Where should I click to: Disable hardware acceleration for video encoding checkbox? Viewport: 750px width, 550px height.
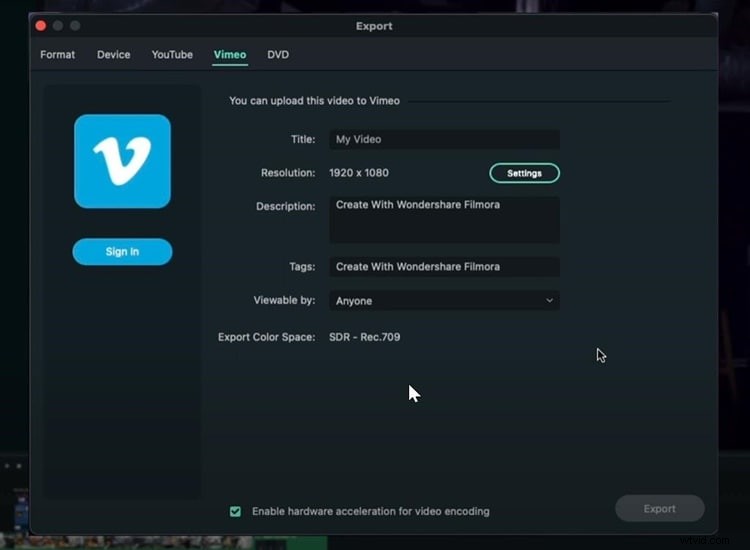(235, 511)
